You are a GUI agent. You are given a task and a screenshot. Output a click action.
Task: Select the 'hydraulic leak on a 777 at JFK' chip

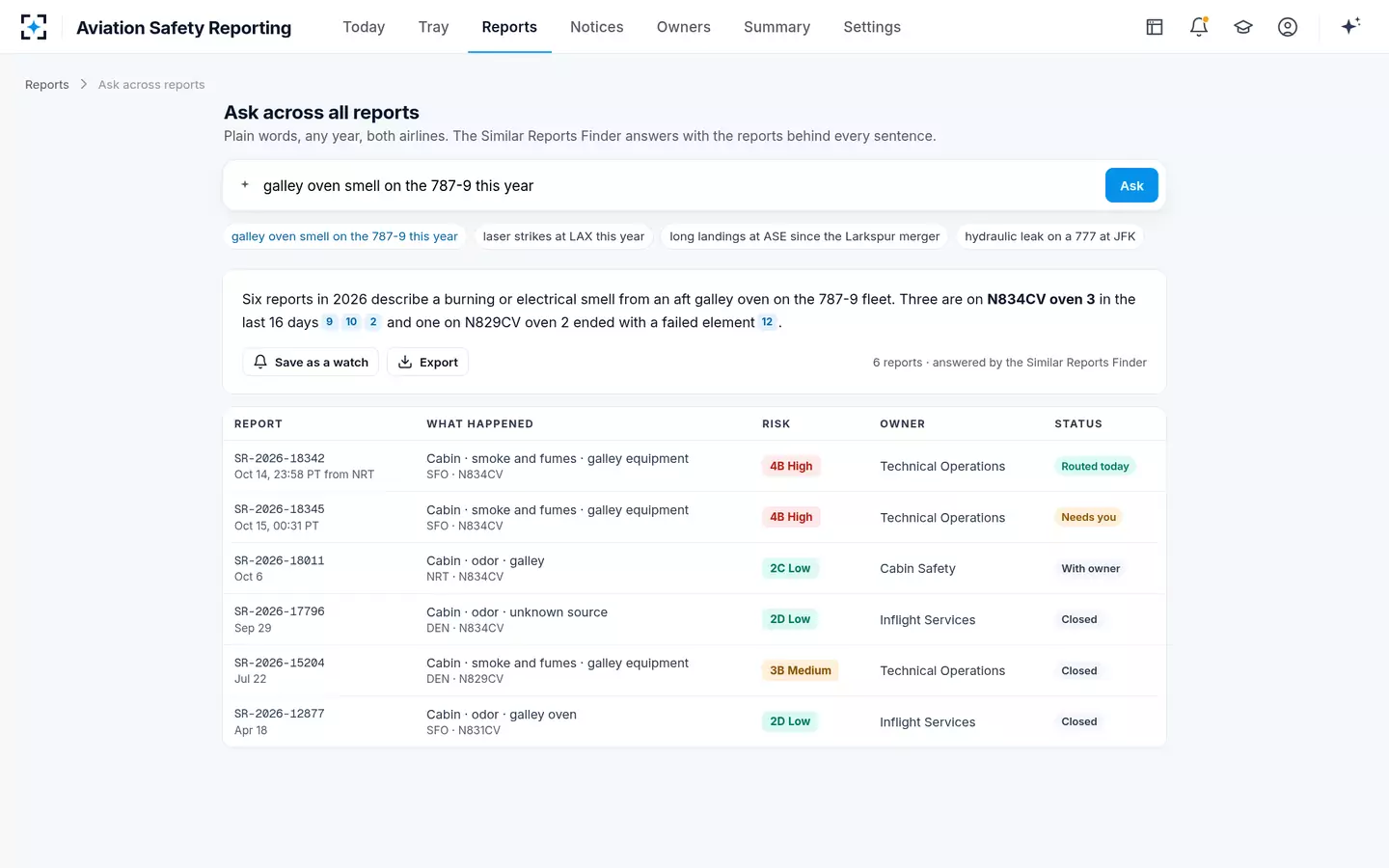coord(1050,236)
